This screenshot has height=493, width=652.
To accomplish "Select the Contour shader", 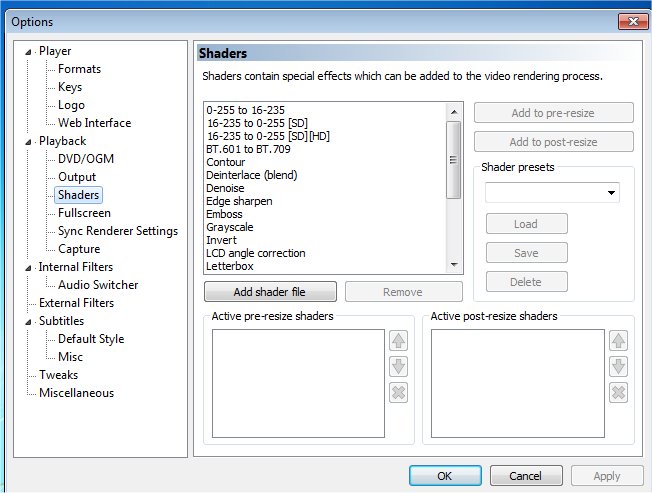I will (x=226, y=162).
